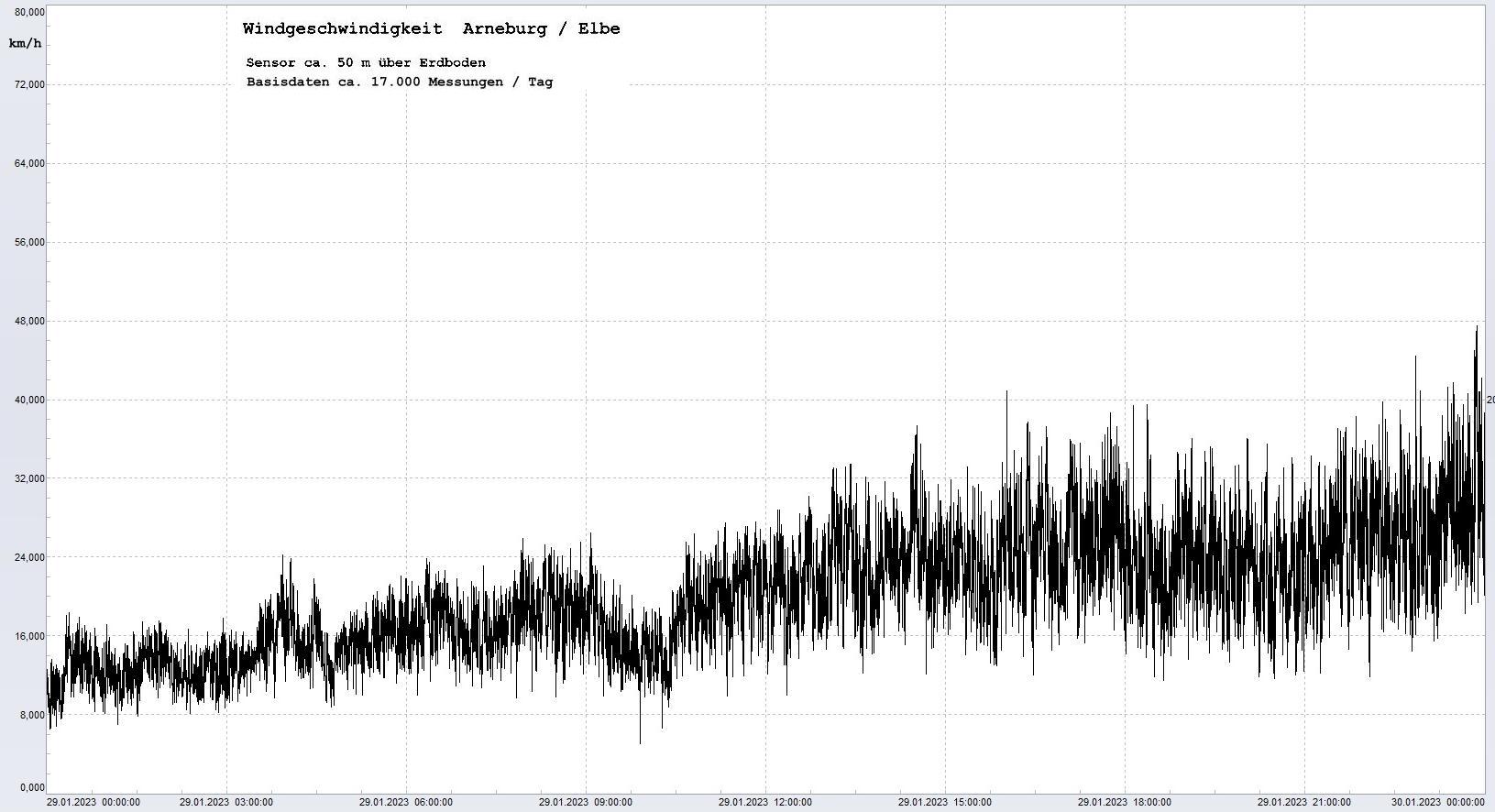
Task: Select the 29.01.2023 00:00:00 time label
Action: 93,803
